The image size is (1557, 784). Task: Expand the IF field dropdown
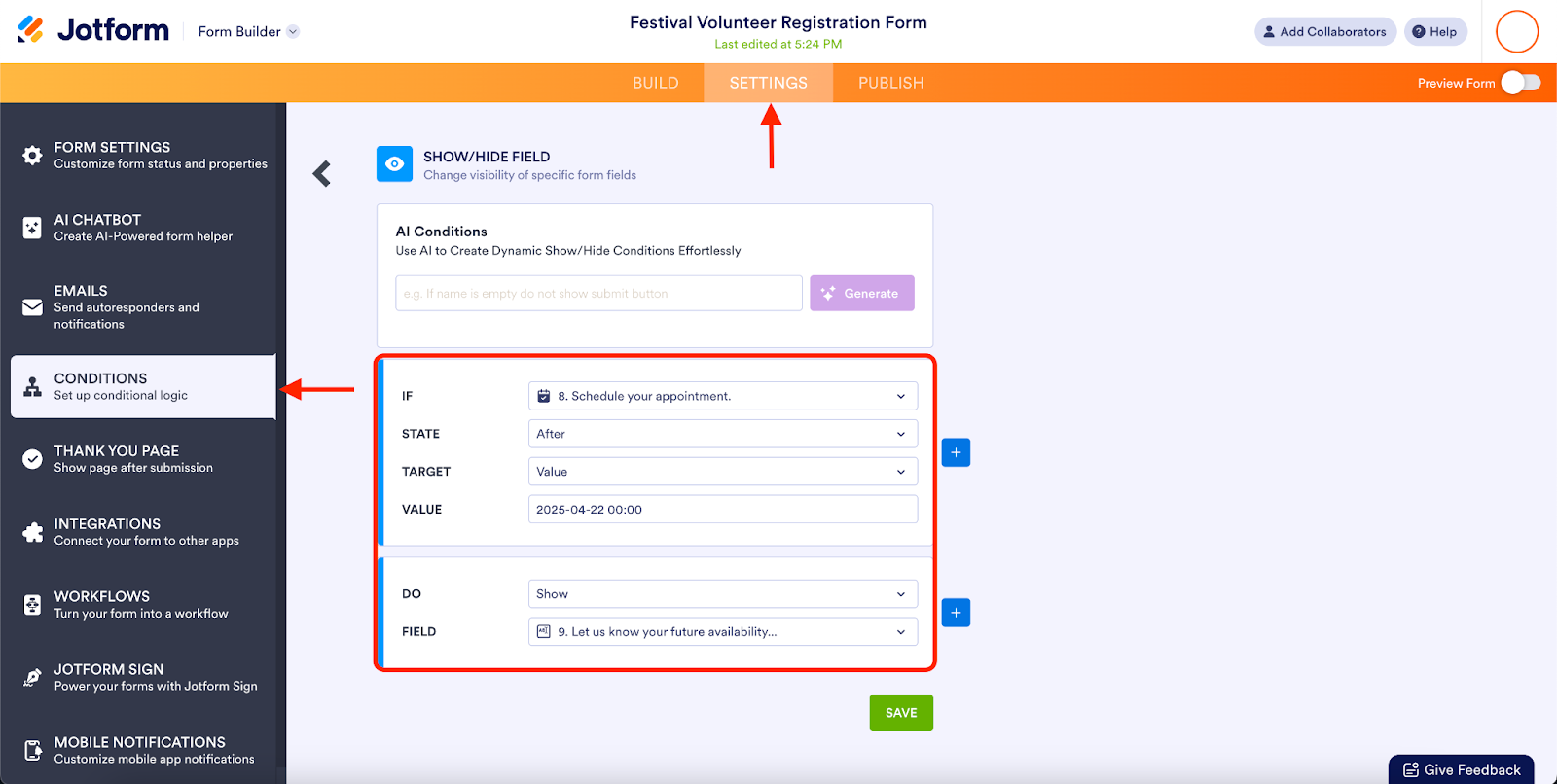[x=722, y=396]
